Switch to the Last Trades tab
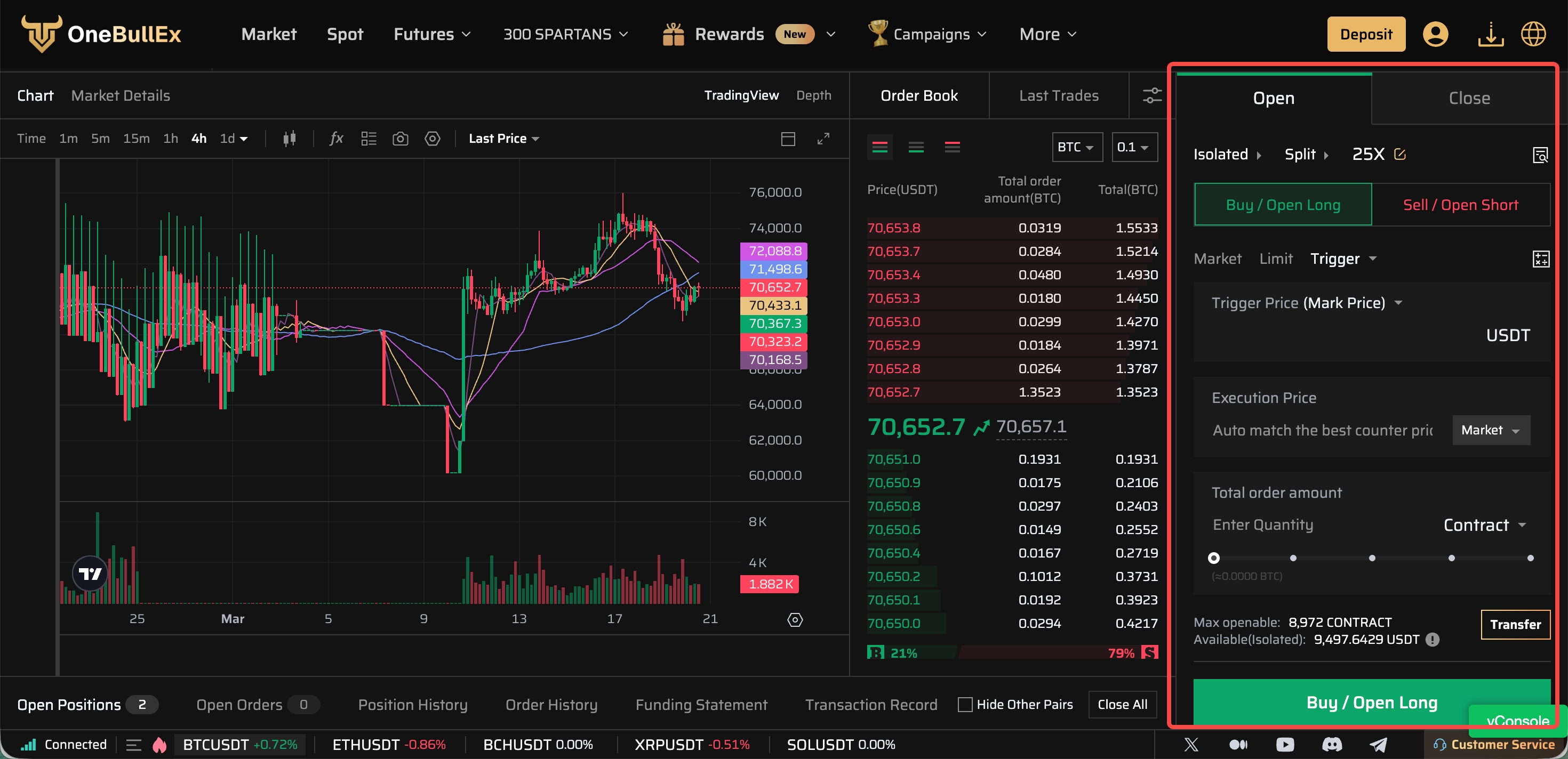Viewport: 1568px width, 759px height. (x=1059, y=95)
